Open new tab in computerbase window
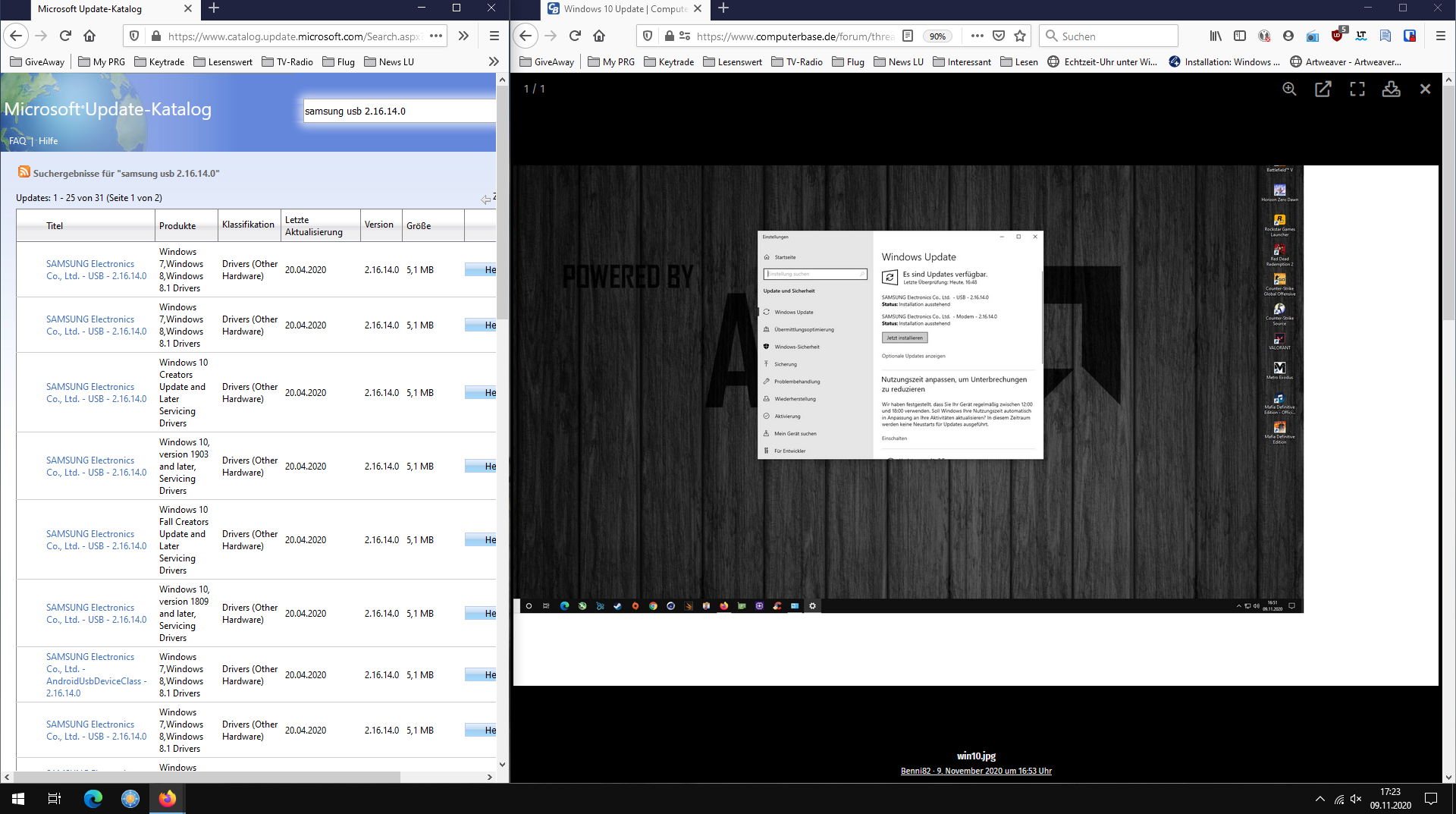This screenshot has width=1456, height=814. (723, 8)
